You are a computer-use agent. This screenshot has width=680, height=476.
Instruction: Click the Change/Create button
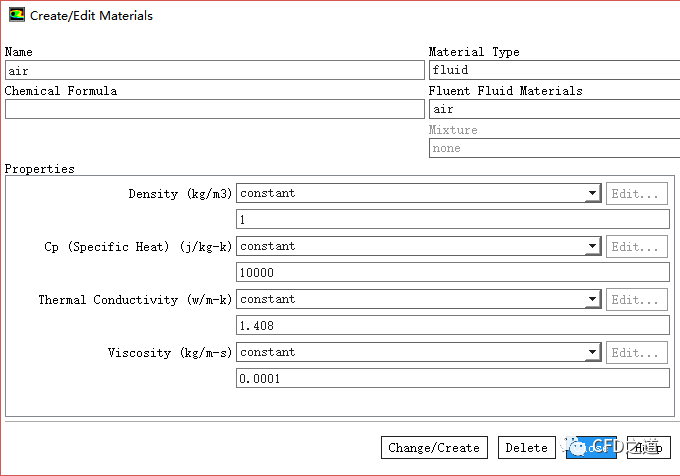[x=434, y=448]
